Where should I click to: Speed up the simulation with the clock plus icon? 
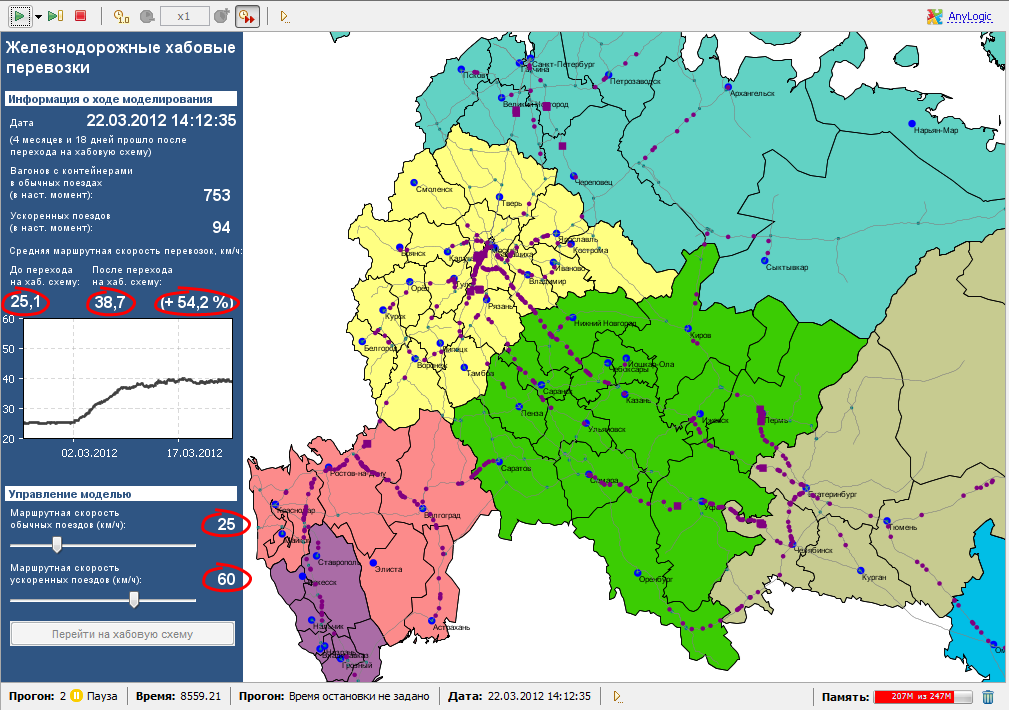coord(221,16)
